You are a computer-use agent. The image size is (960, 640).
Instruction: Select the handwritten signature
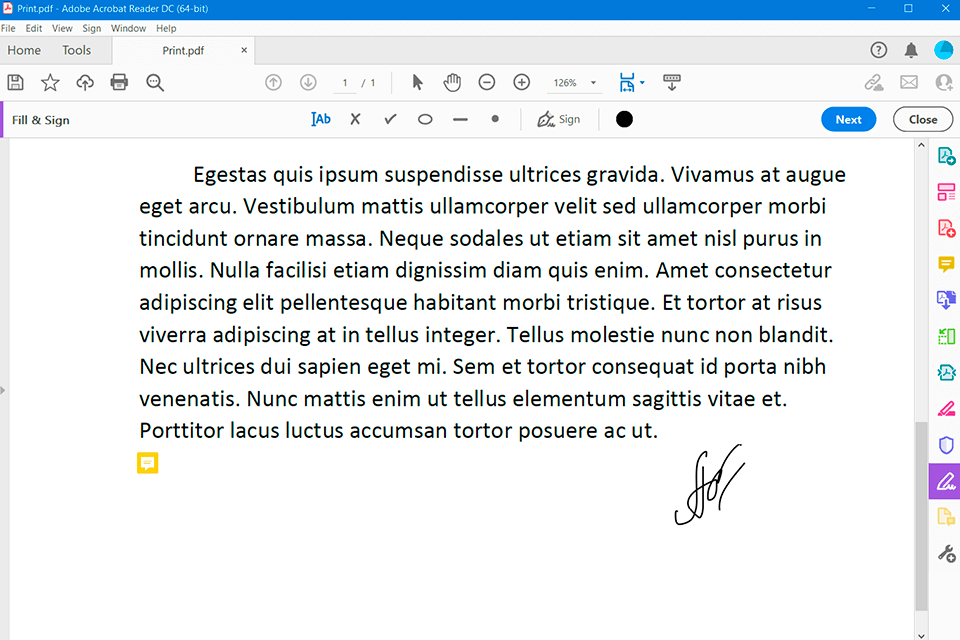pyautogui.click(x=710, y=485)
